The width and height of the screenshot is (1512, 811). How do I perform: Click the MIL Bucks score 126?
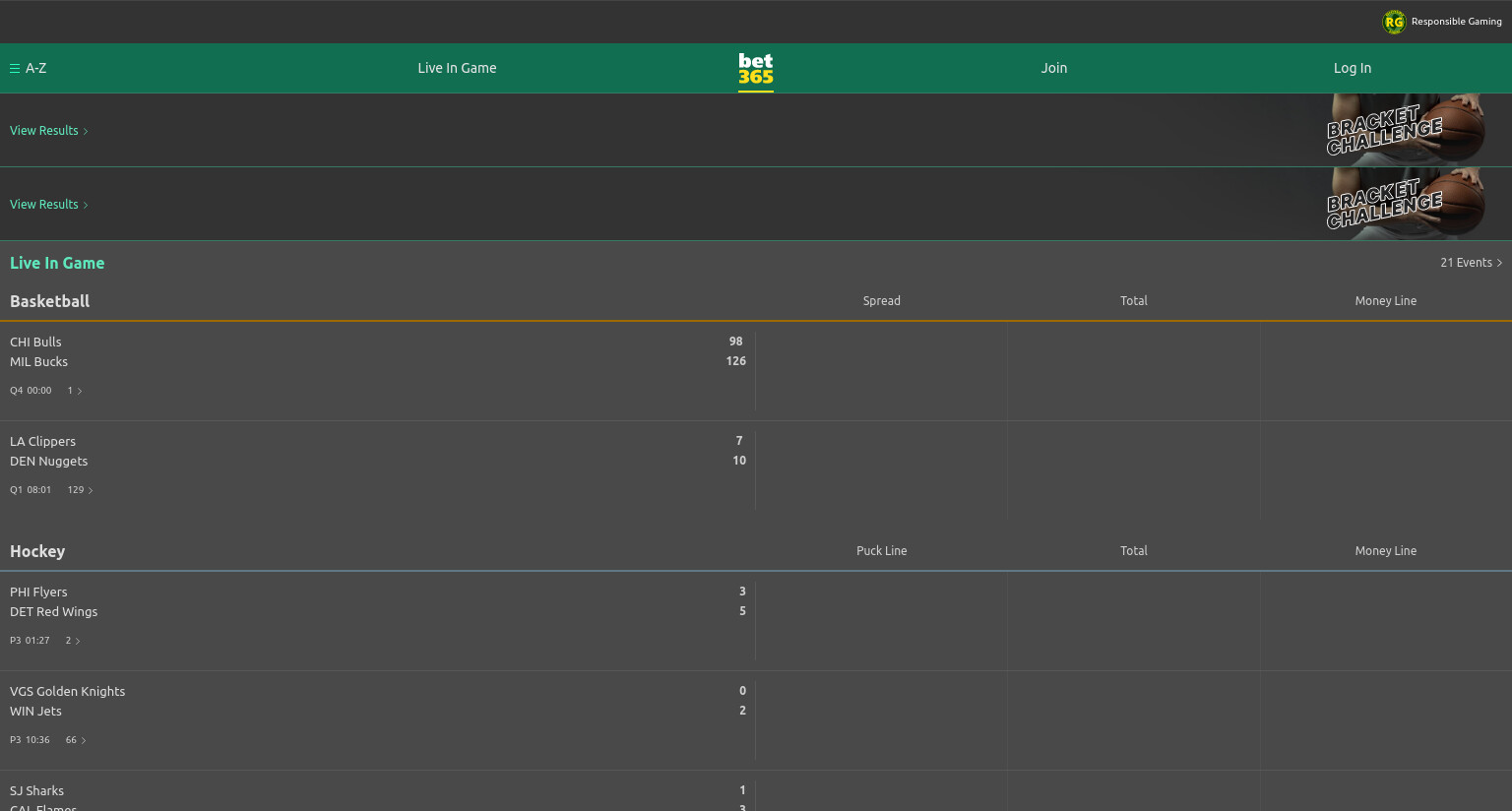pyautogui.click(x=735, y=361)
